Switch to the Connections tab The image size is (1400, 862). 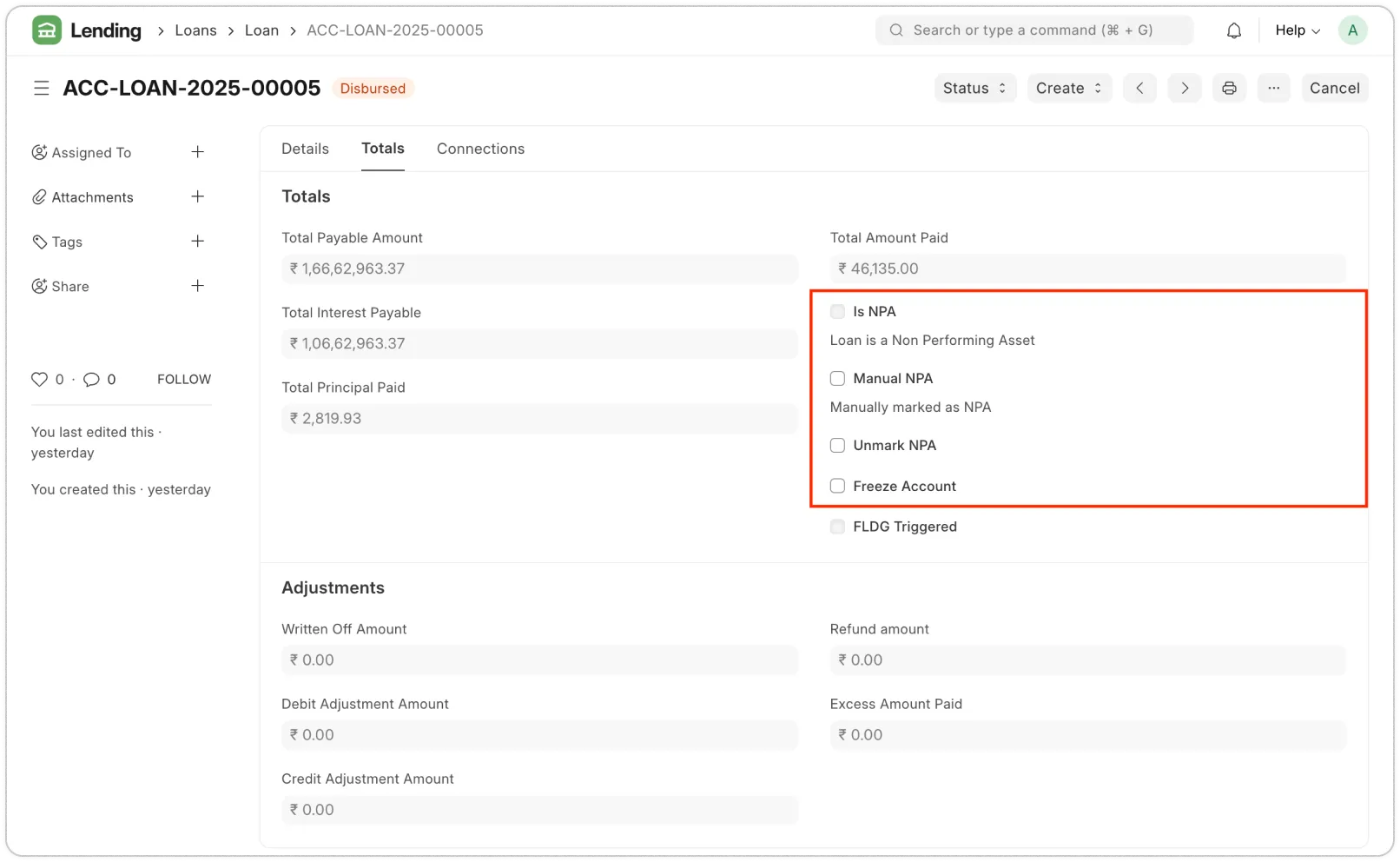[x=480, y=149]
